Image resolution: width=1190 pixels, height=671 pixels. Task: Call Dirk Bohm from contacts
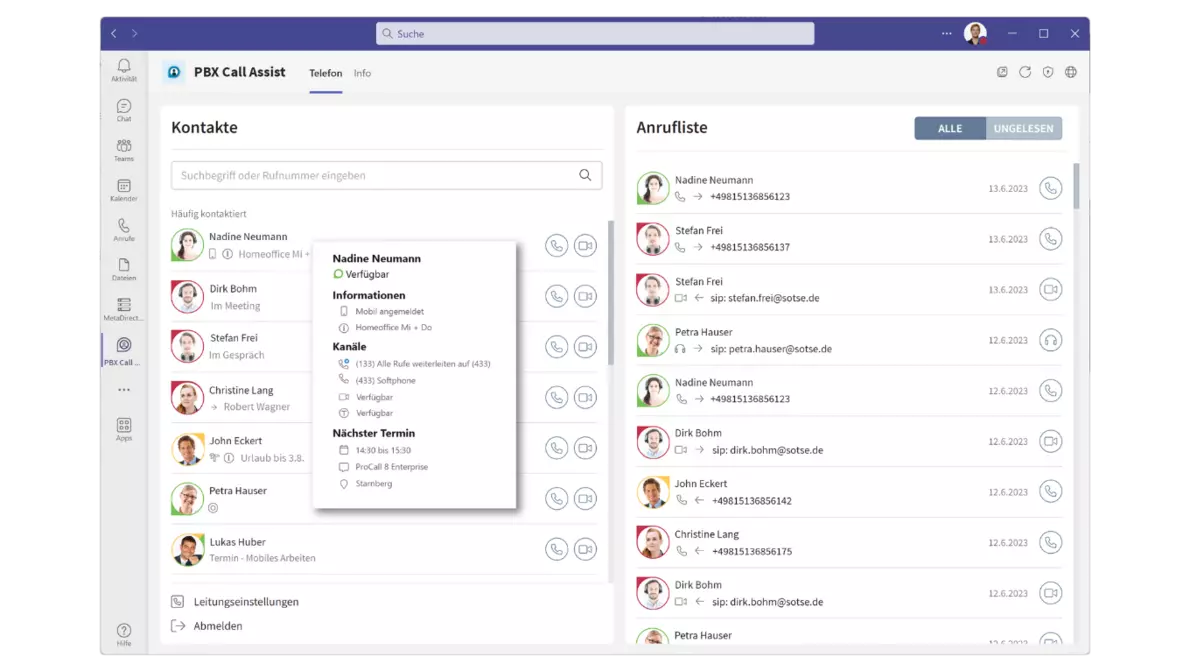click(x=556, y=296)
